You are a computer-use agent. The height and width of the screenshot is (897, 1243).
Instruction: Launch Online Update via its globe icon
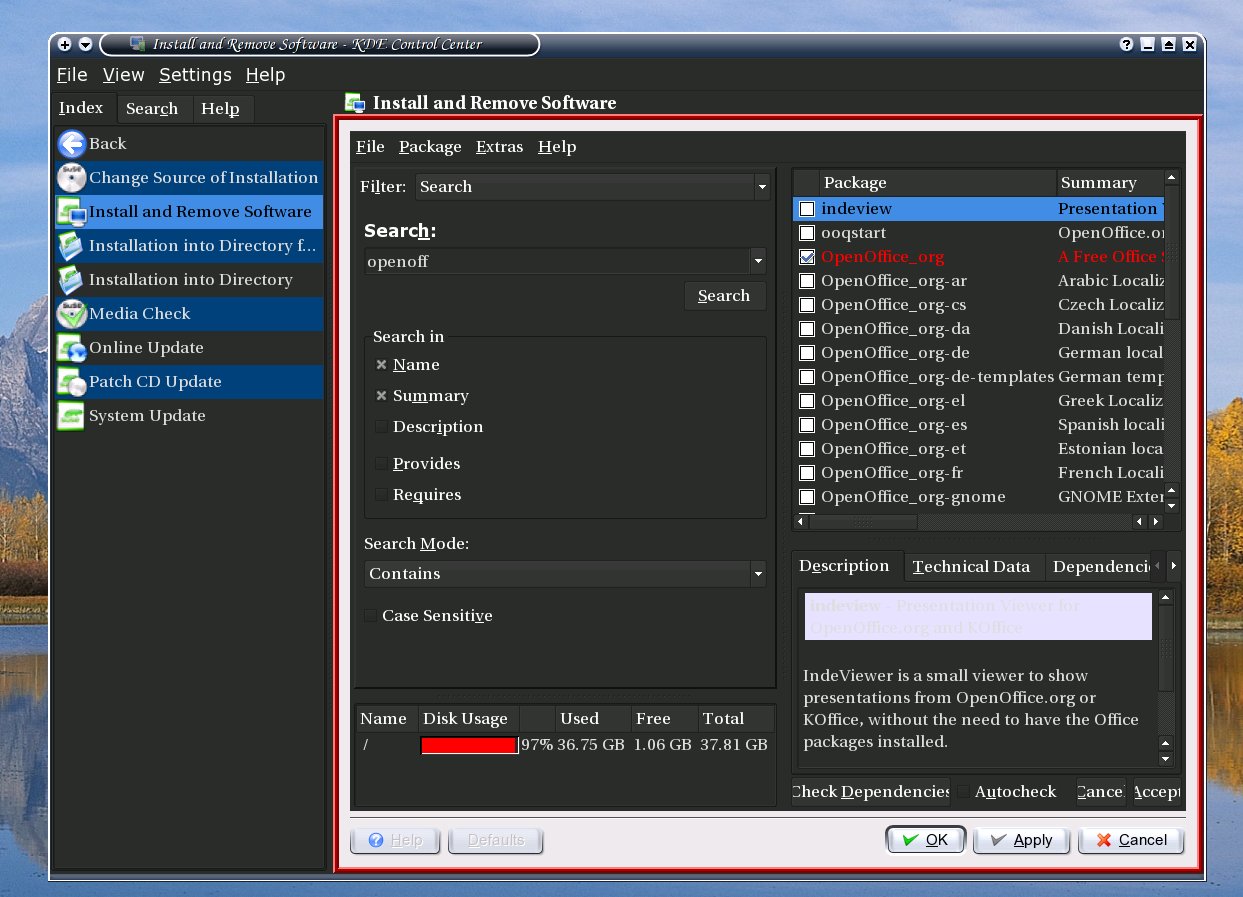[71, 348]
